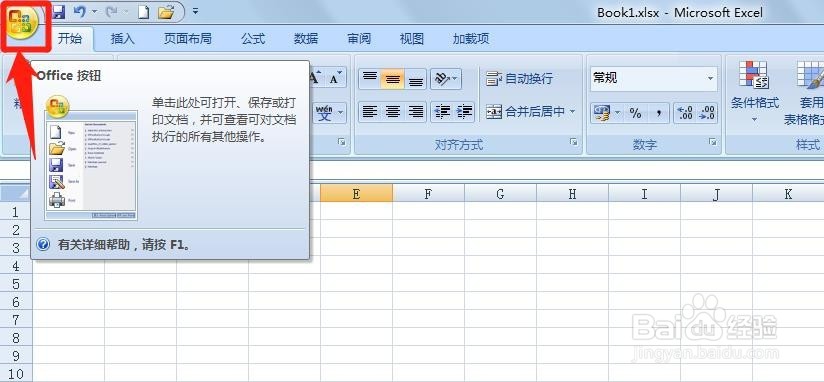
Task: Open the Customize Quick Access Toolbar arrow
Action: 195,11
